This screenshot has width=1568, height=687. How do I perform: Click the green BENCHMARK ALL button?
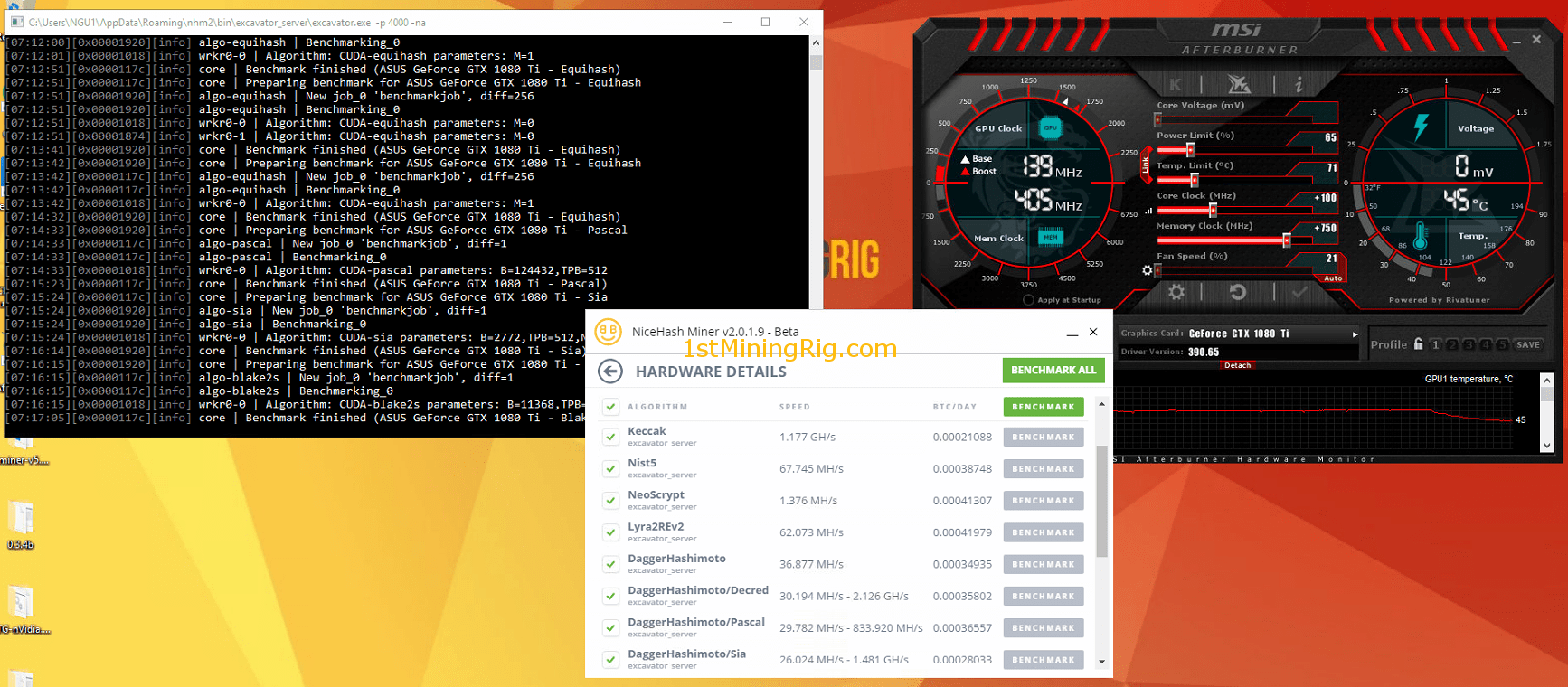(1053, 370)
